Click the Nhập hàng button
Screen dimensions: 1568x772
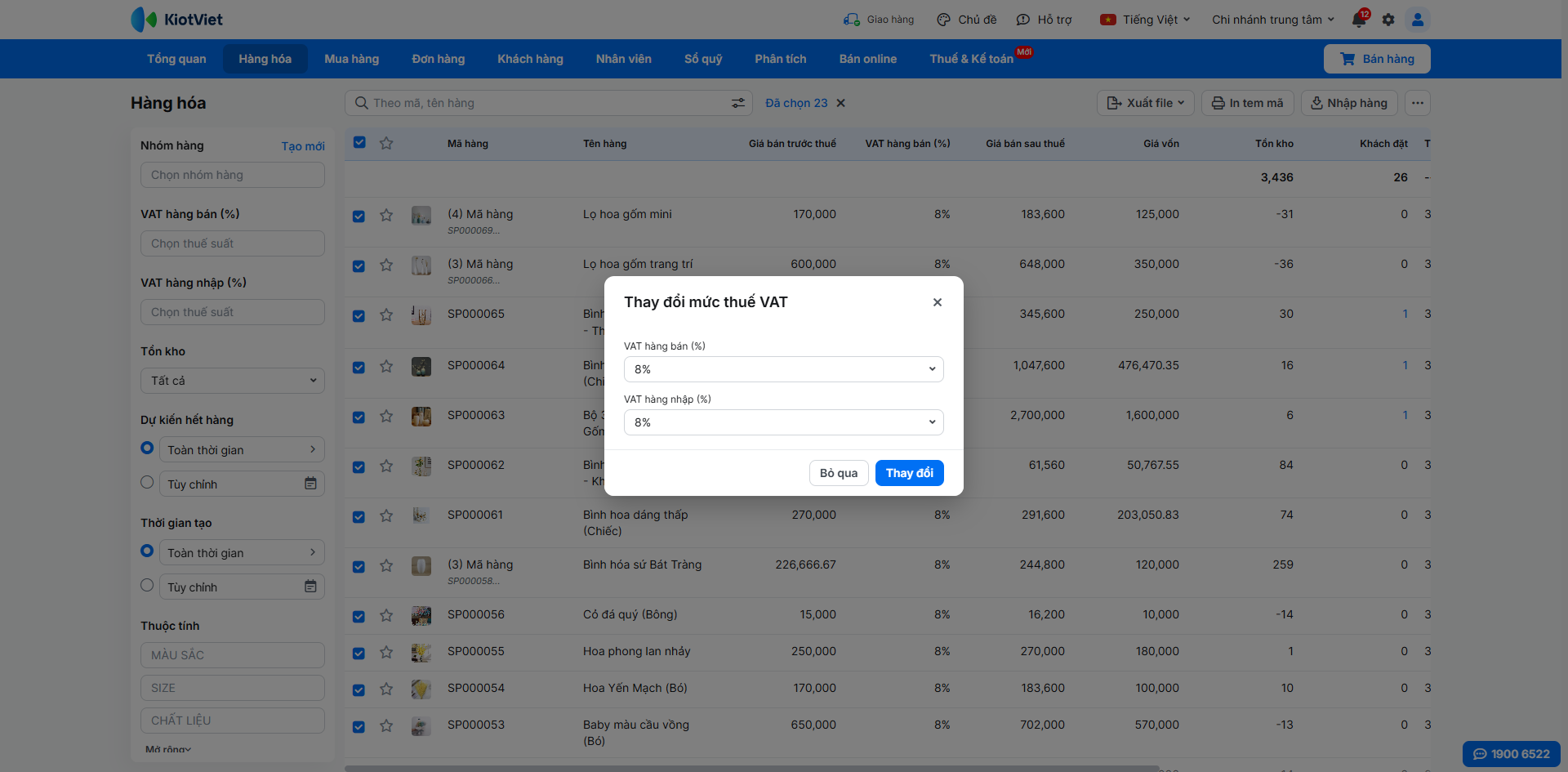pyautogui.click(x=1349, y=103)
